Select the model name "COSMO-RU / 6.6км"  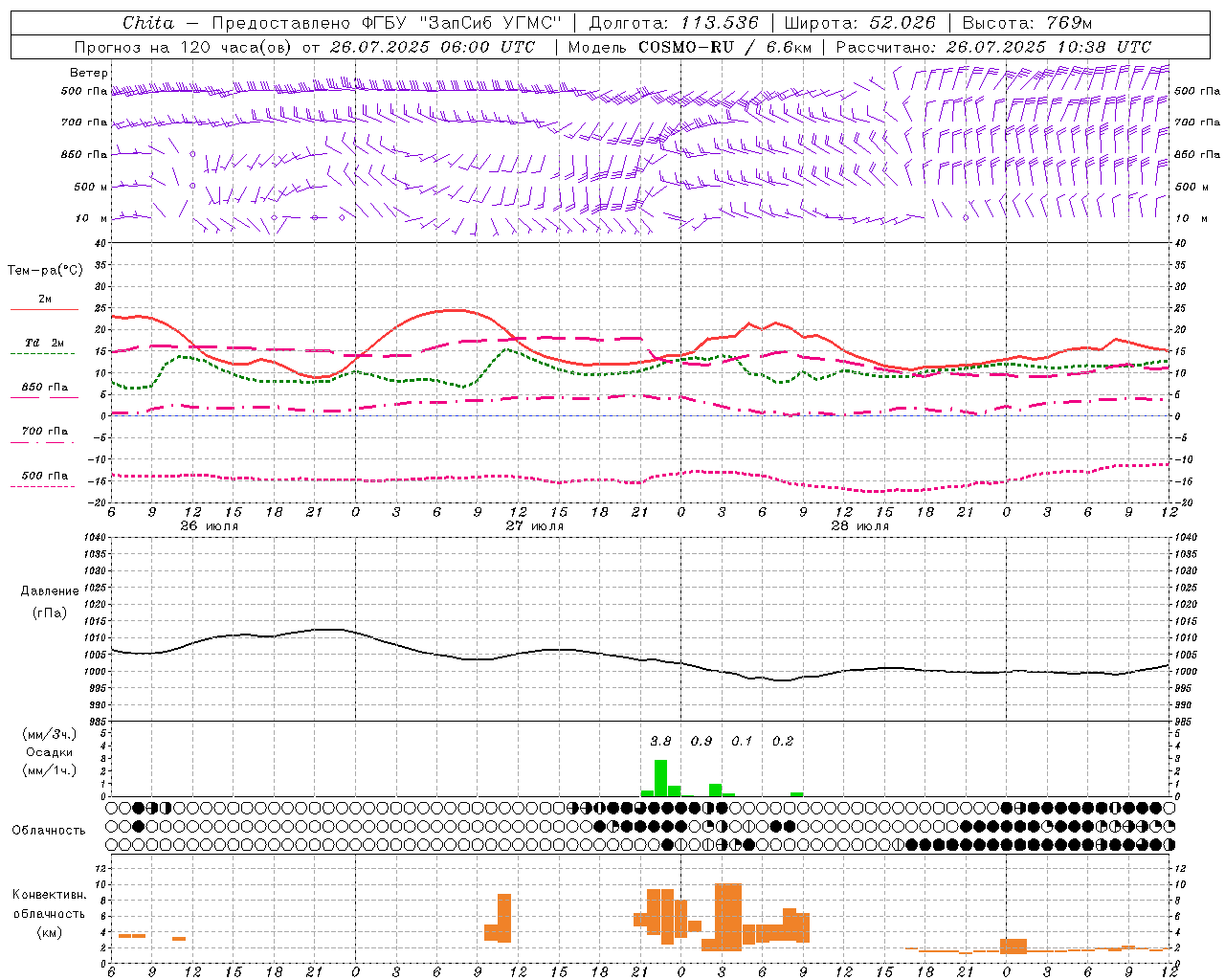724,47
